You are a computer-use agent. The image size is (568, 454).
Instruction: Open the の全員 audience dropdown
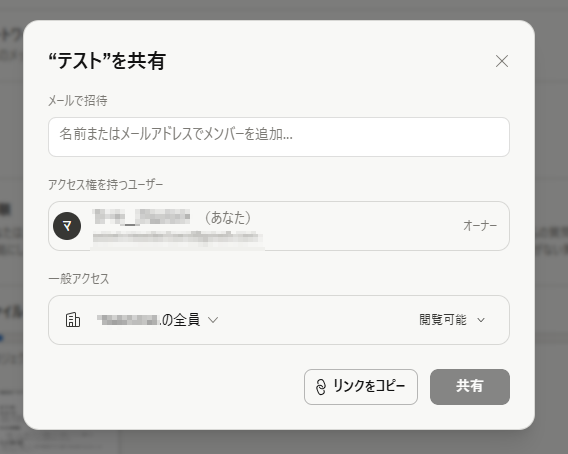[x=158, y=320]
